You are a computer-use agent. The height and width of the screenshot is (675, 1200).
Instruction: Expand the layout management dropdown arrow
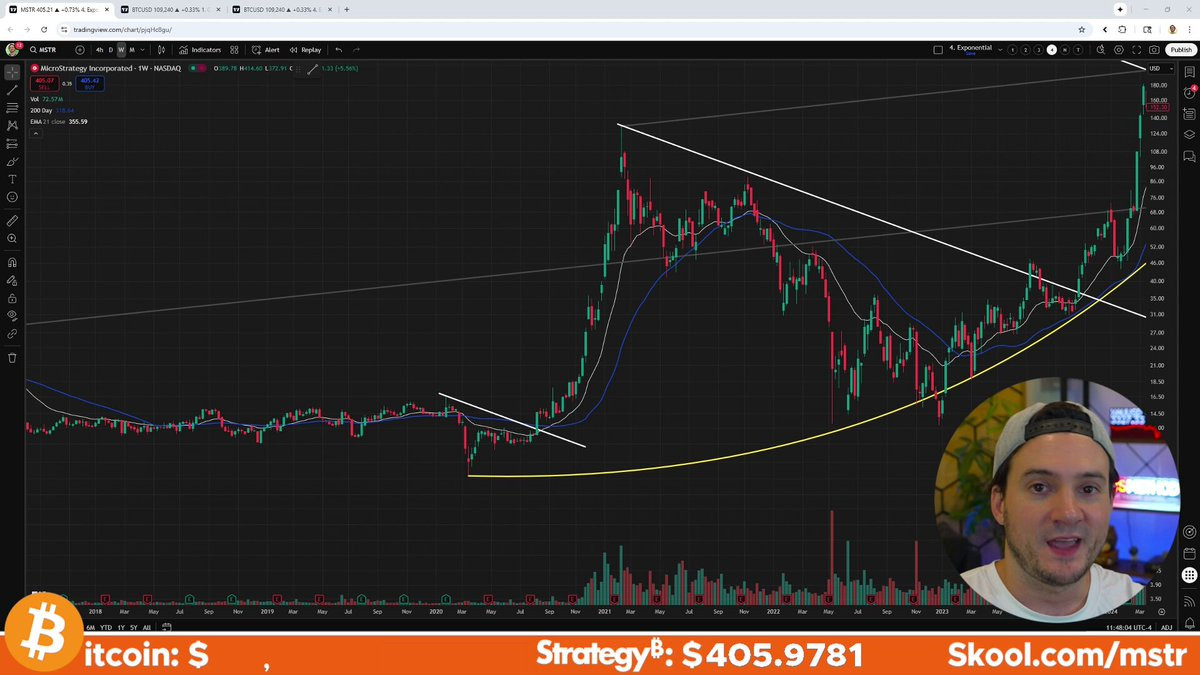(x=1000, y=49)
